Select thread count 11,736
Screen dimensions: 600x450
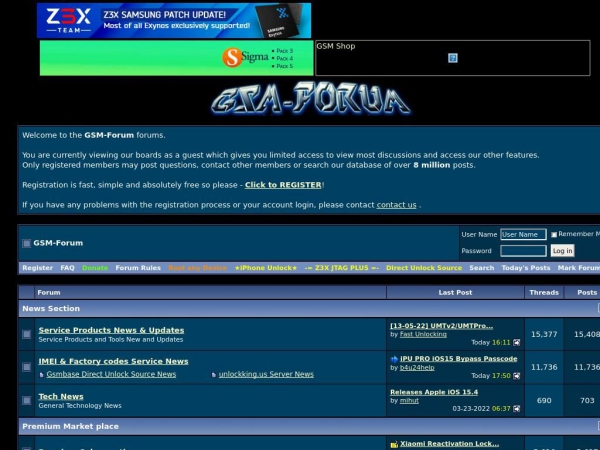click(x=544, y=367)
